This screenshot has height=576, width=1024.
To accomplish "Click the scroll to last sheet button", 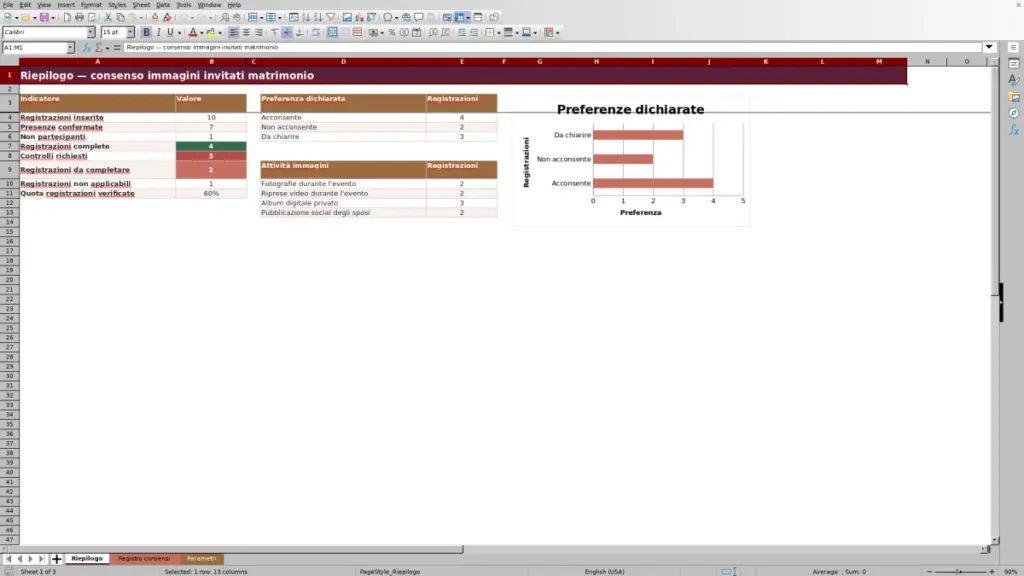I will point(42,559).
